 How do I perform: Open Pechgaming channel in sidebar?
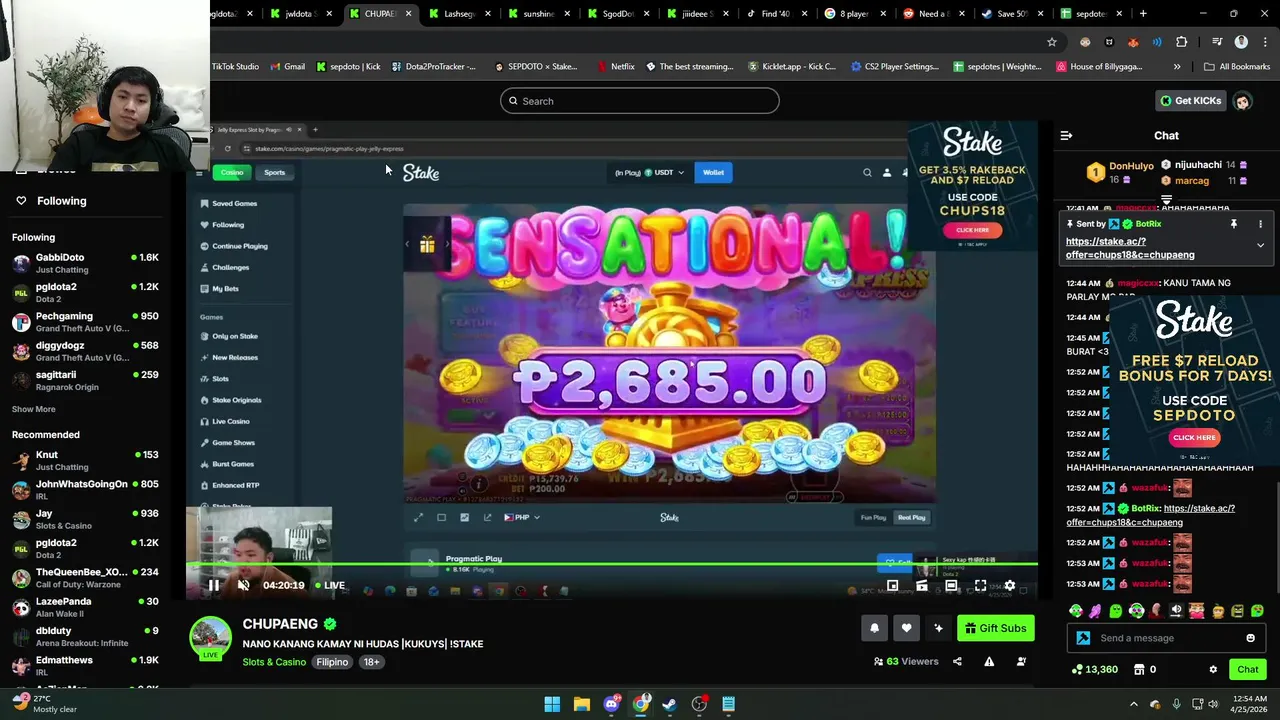(x=85, y=322)
